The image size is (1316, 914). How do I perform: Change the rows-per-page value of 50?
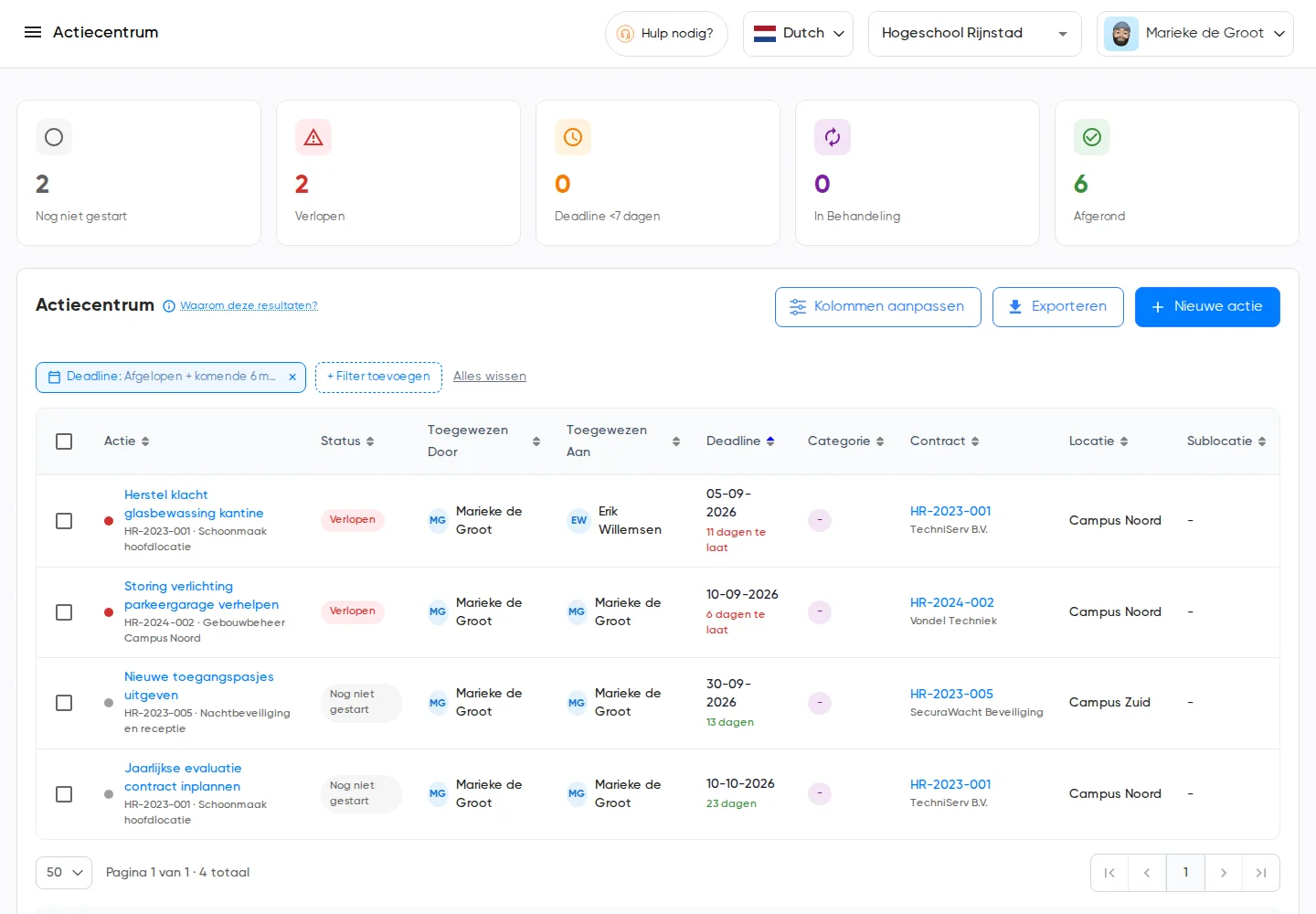pyautogui.click(x=64, y=873)
